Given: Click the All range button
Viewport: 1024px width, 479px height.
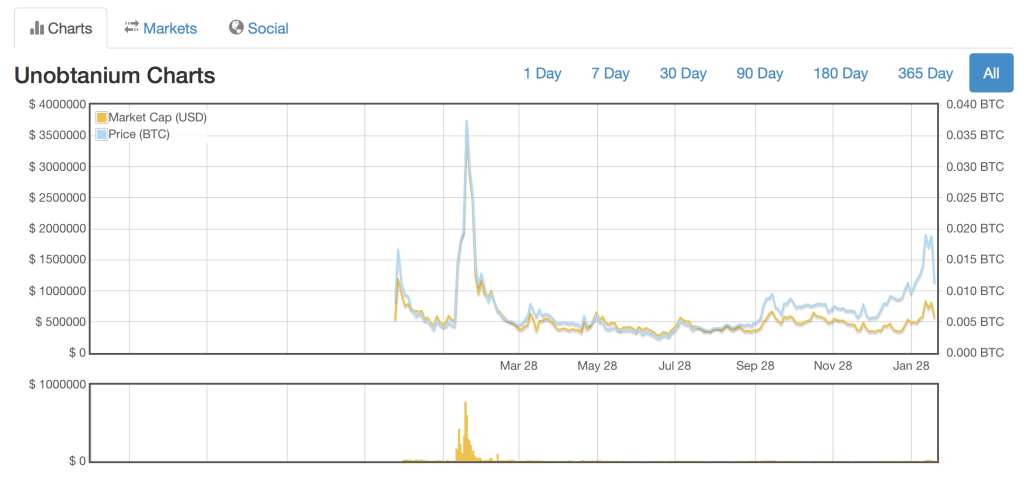Looking at the screenshot, I should [x=991, y=73].
